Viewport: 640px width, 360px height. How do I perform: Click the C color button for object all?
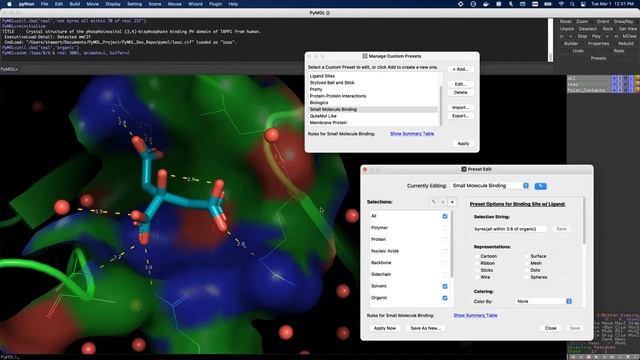637,78
